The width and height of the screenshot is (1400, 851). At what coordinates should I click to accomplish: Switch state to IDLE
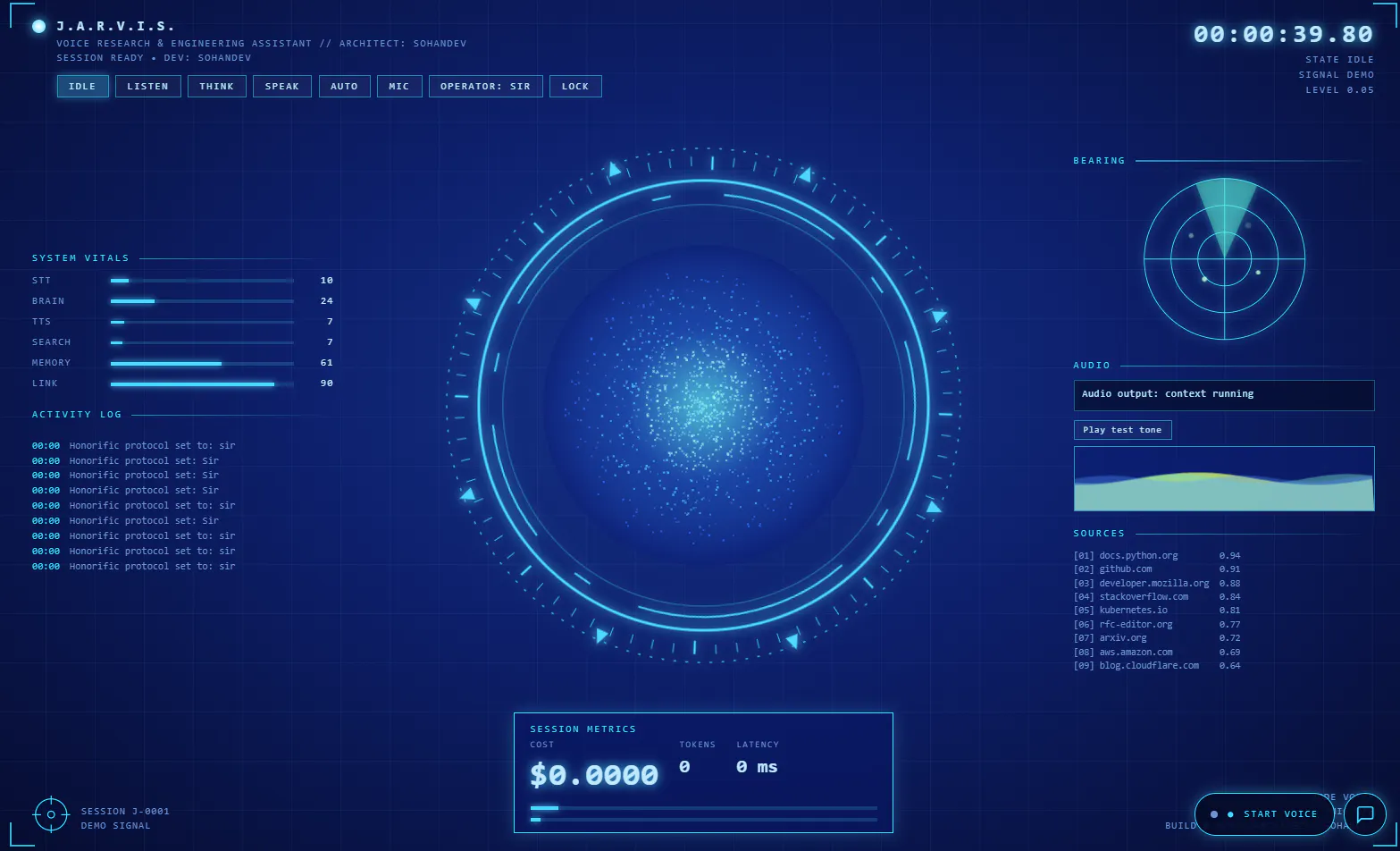pyautogui.click(x=82, y=86)
